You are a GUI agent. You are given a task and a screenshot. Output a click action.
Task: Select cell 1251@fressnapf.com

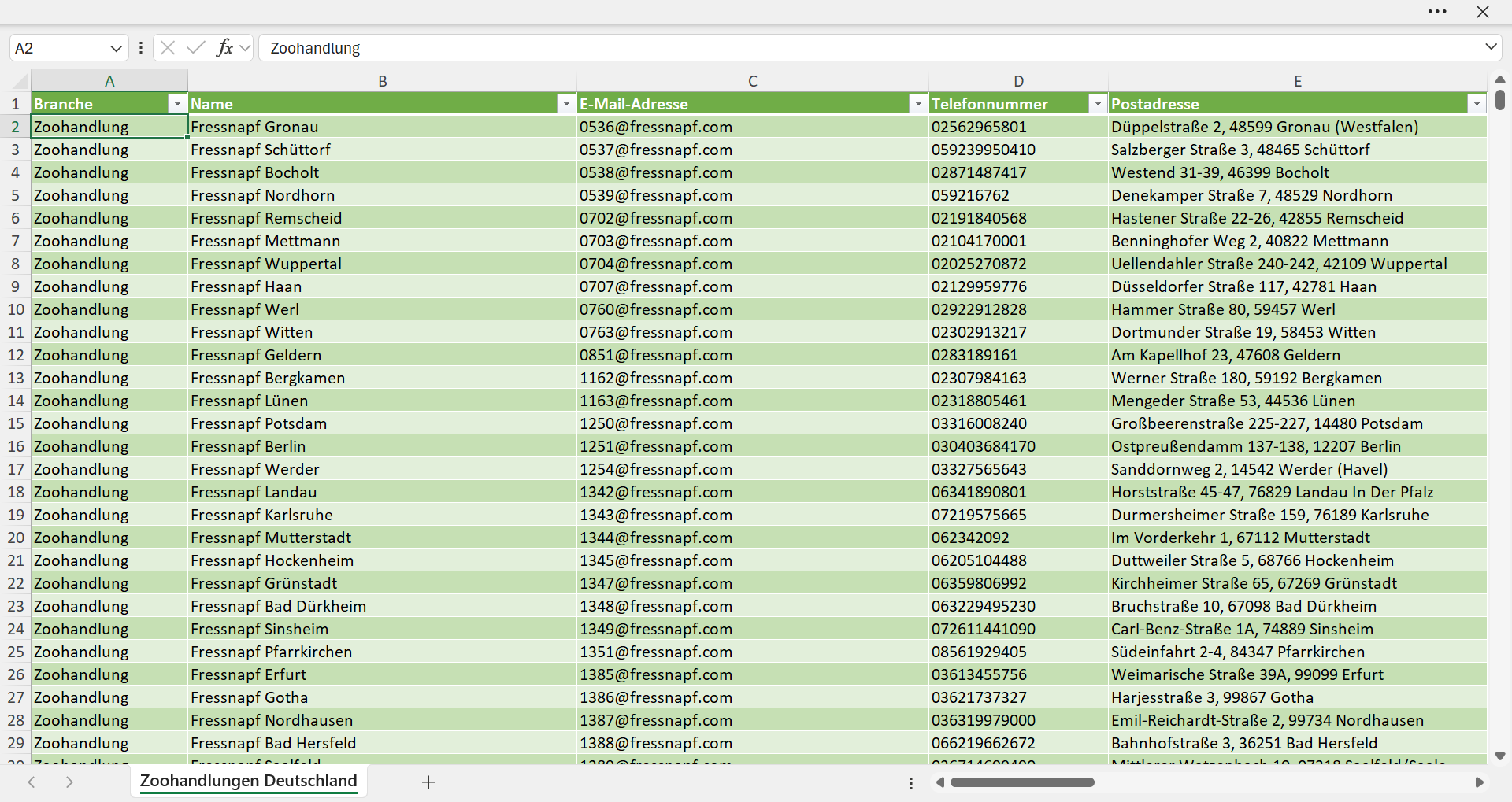(753, 446)
